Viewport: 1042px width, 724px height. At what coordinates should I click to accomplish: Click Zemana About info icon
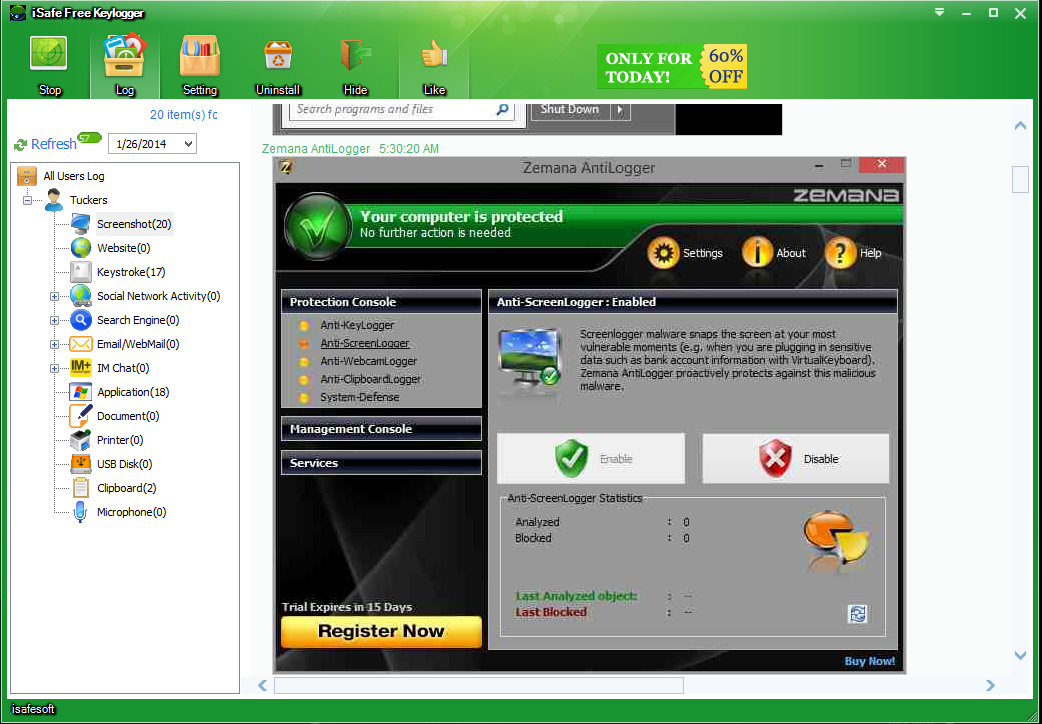point(757,253)
